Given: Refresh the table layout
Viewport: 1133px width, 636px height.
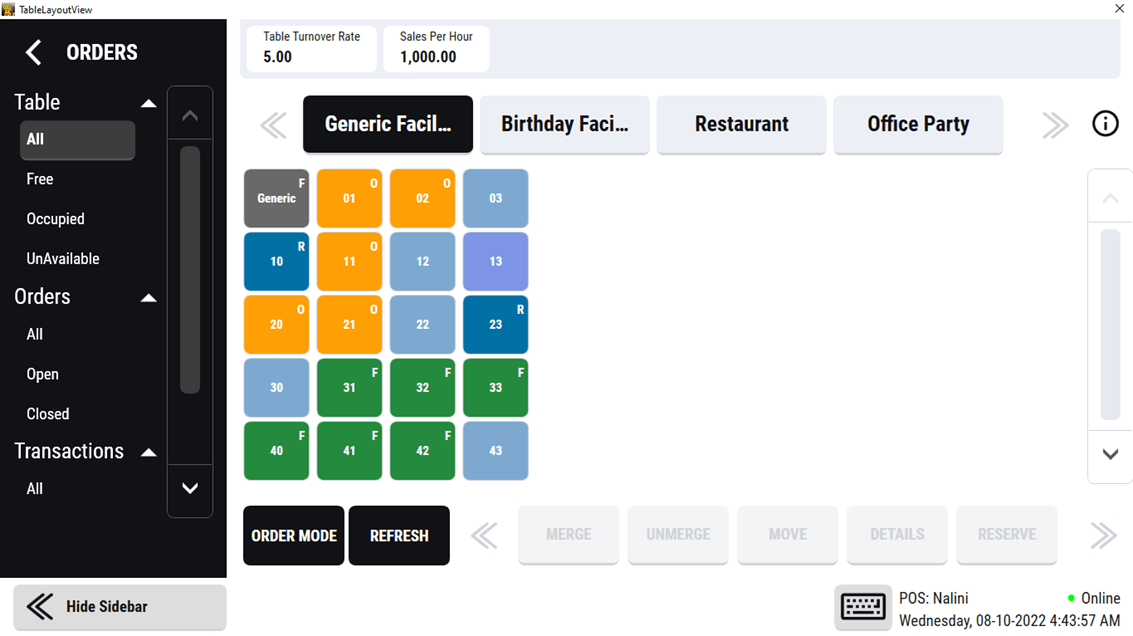Looking at the screenshot, I should [x=399, y=535].
